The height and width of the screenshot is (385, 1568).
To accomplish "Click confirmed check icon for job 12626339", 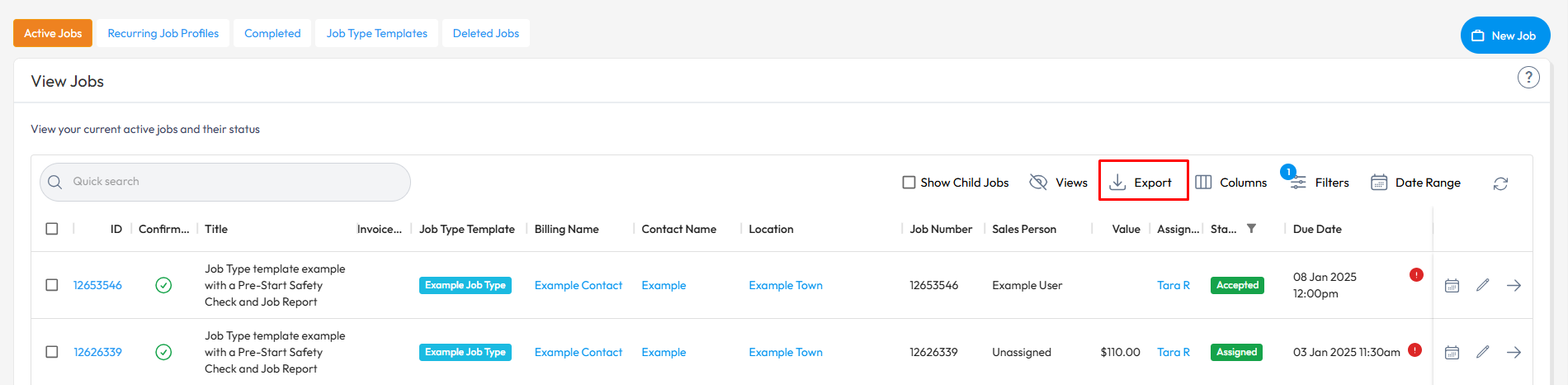I will pos(163,352).
